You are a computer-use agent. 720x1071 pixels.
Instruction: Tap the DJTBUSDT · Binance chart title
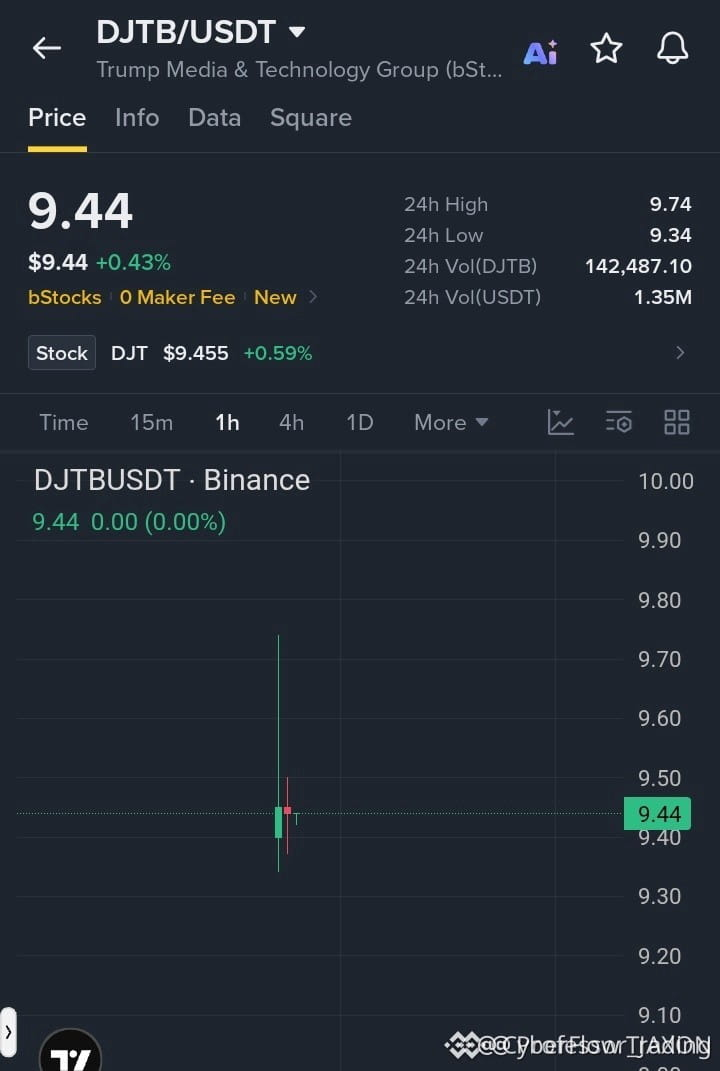(x=172, y=480)
